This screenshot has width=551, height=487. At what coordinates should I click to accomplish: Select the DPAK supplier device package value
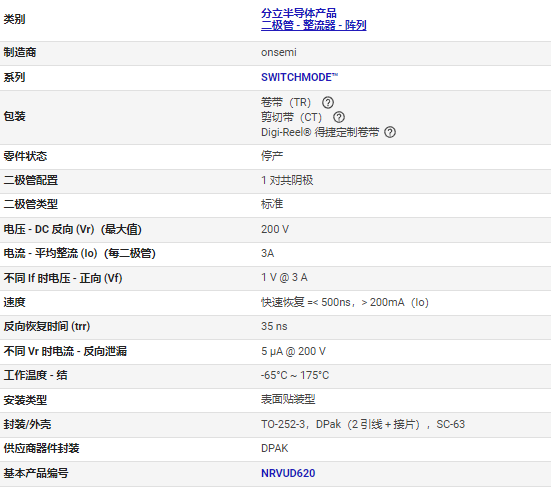point(274,448)
